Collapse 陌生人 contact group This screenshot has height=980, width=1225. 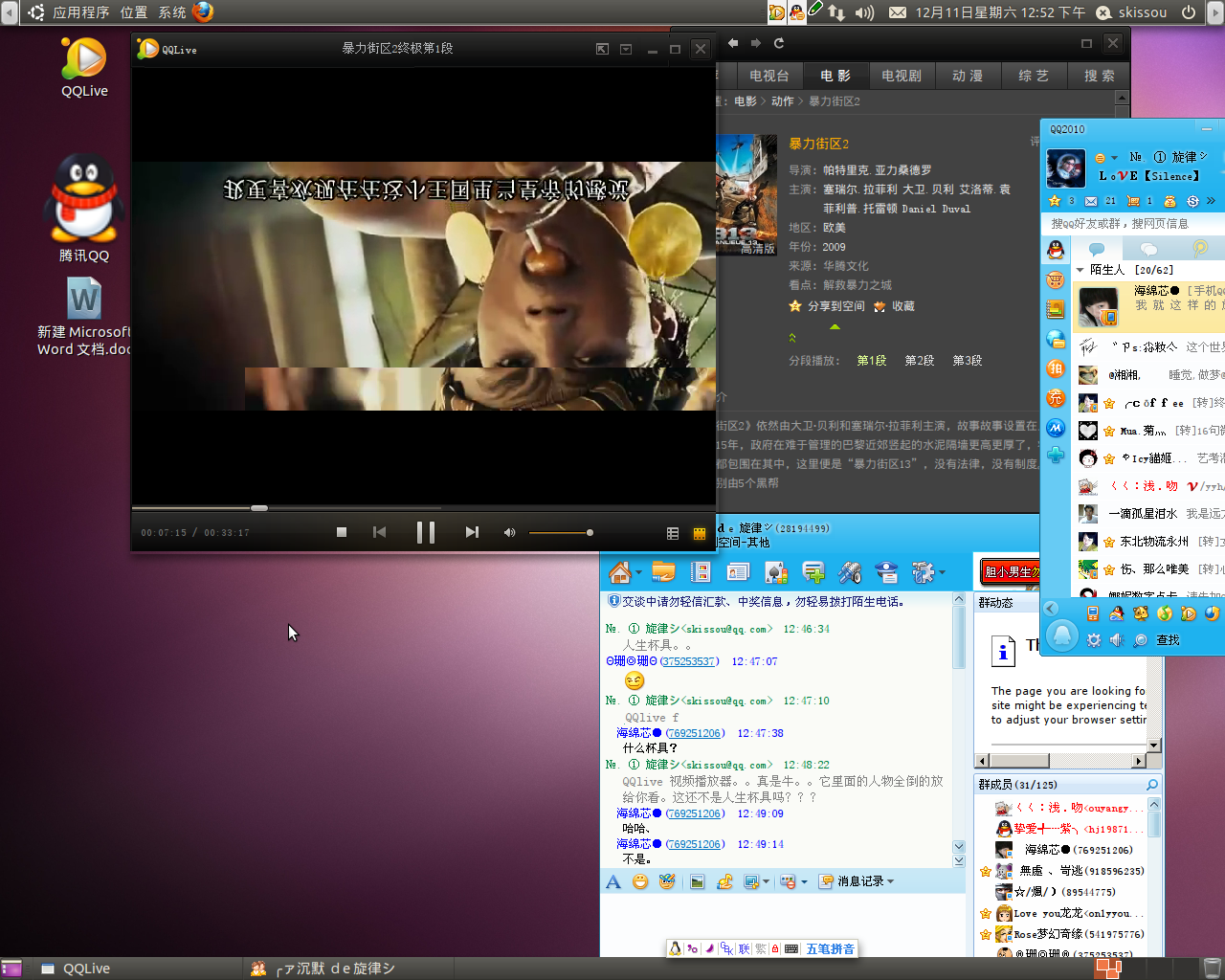[x=1080, y=270]
